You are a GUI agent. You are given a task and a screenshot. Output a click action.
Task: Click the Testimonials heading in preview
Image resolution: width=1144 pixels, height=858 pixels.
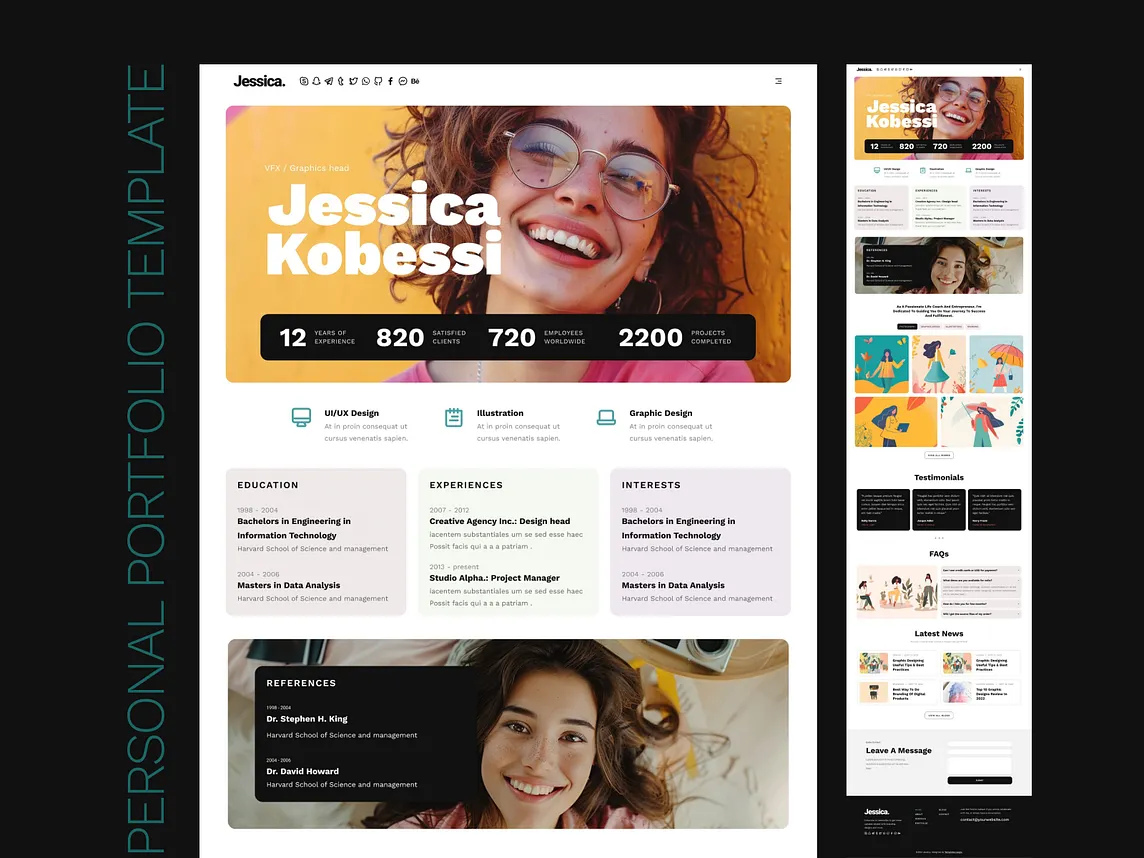939,477
